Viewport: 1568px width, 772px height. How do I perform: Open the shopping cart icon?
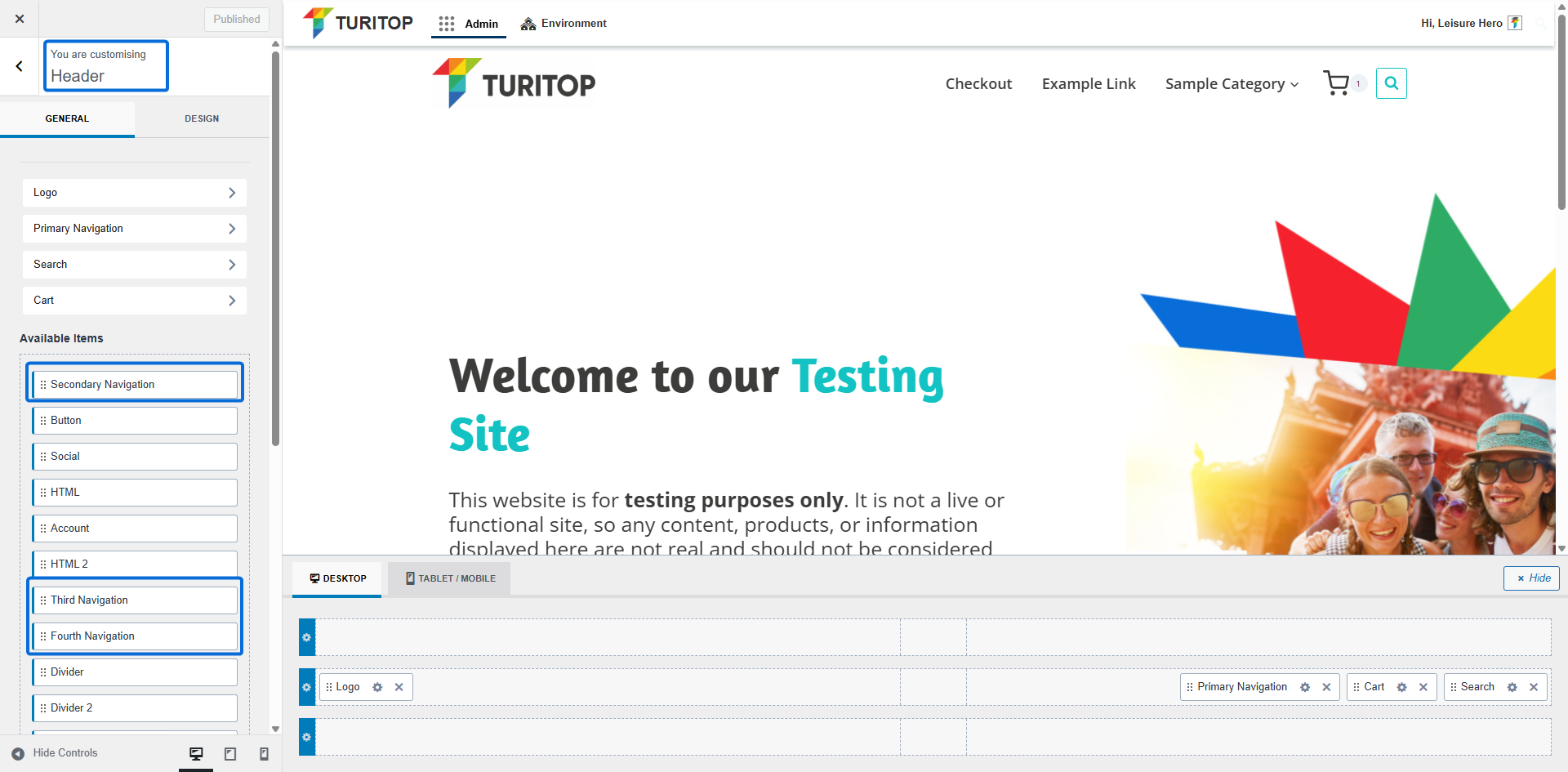pyautogui.click(x=1336, y=83)
